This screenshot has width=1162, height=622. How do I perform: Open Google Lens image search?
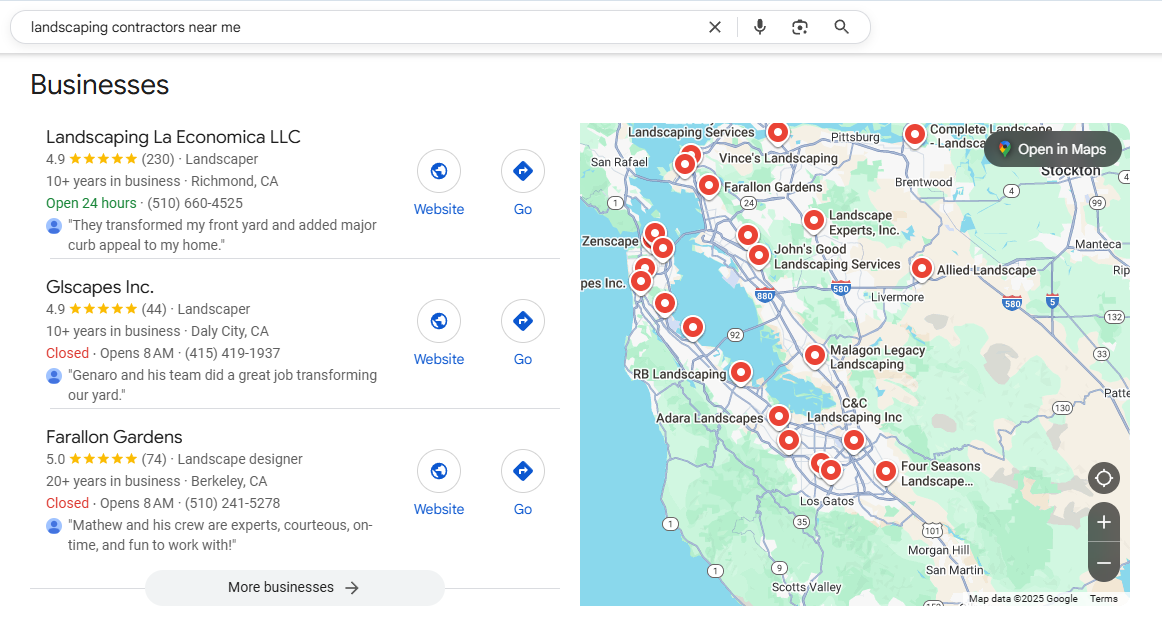[800, 27]
